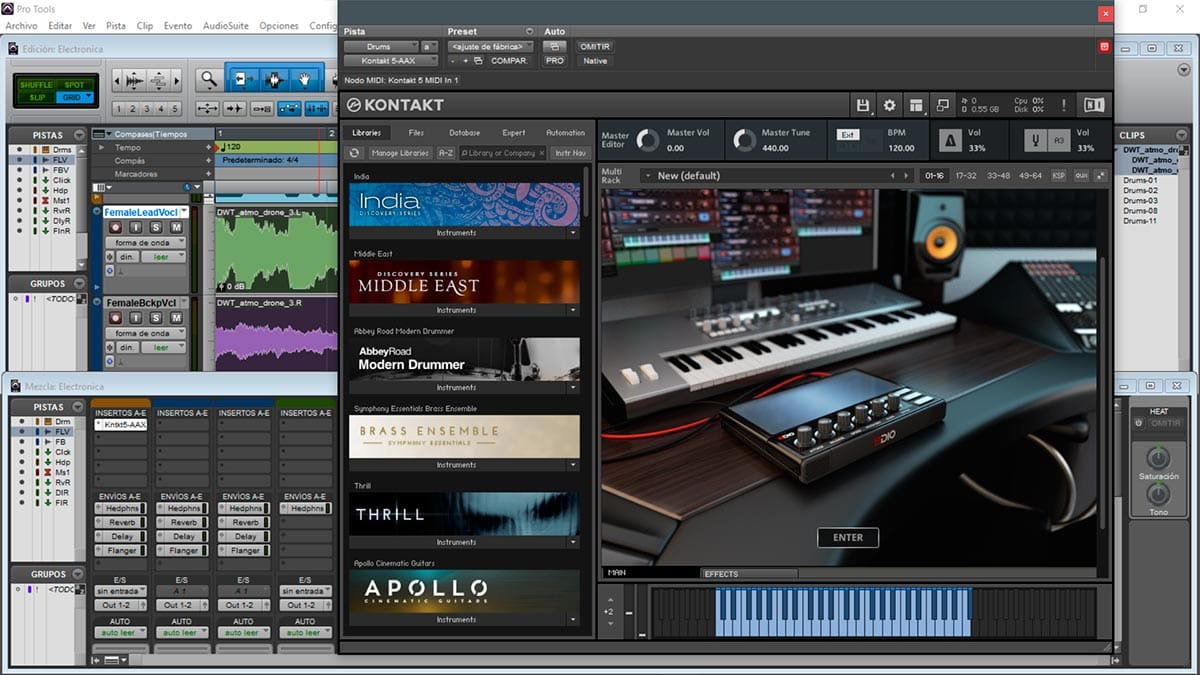The height and width of the screenshot is (675, 1200).
Task: Click the tuning fork reference tone icon
Action: (x=1036, y=140)
